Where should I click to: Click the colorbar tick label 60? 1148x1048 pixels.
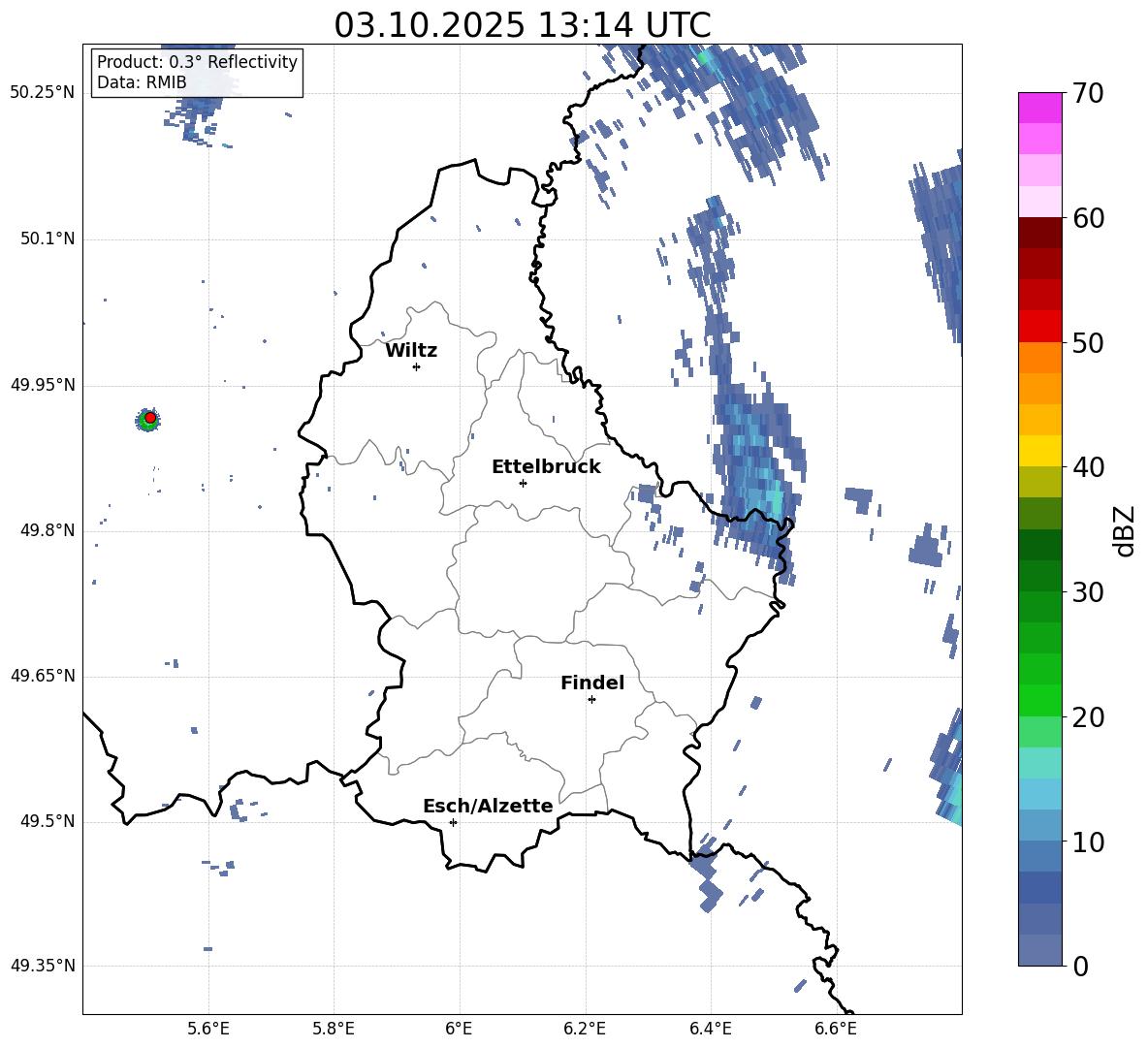tap(1088, 218)
